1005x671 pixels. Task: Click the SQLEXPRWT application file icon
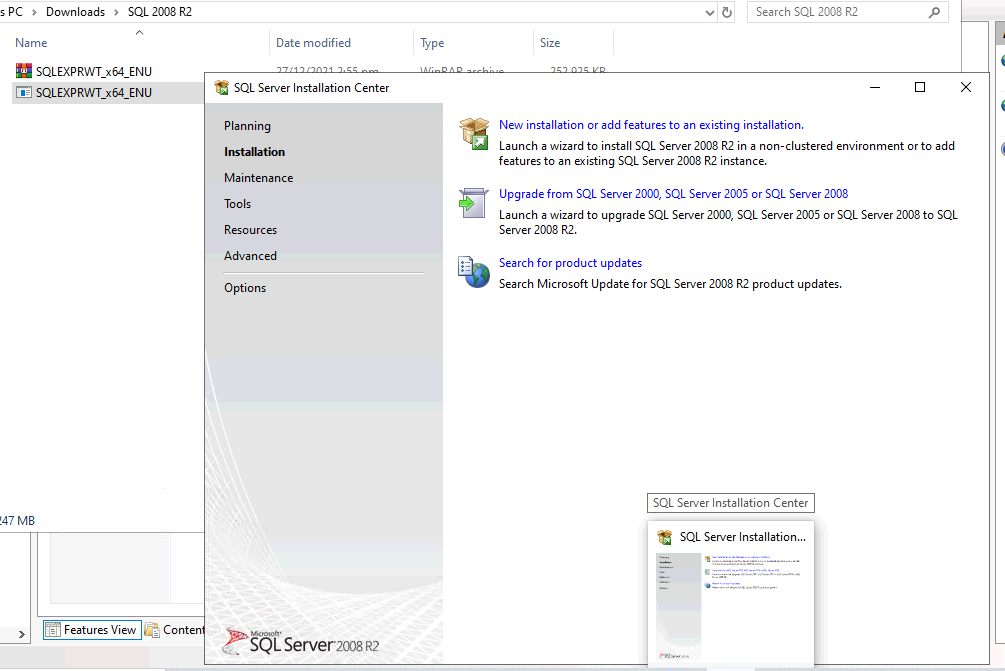point(24,92)
